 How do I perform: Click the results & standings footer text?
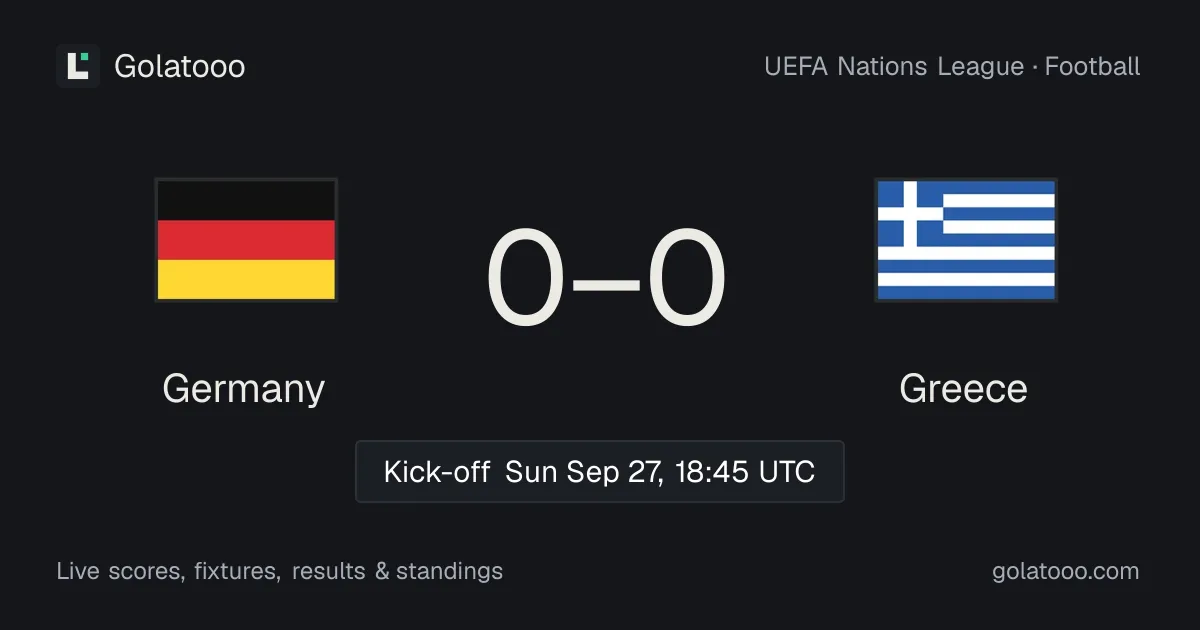pos(398,572)
